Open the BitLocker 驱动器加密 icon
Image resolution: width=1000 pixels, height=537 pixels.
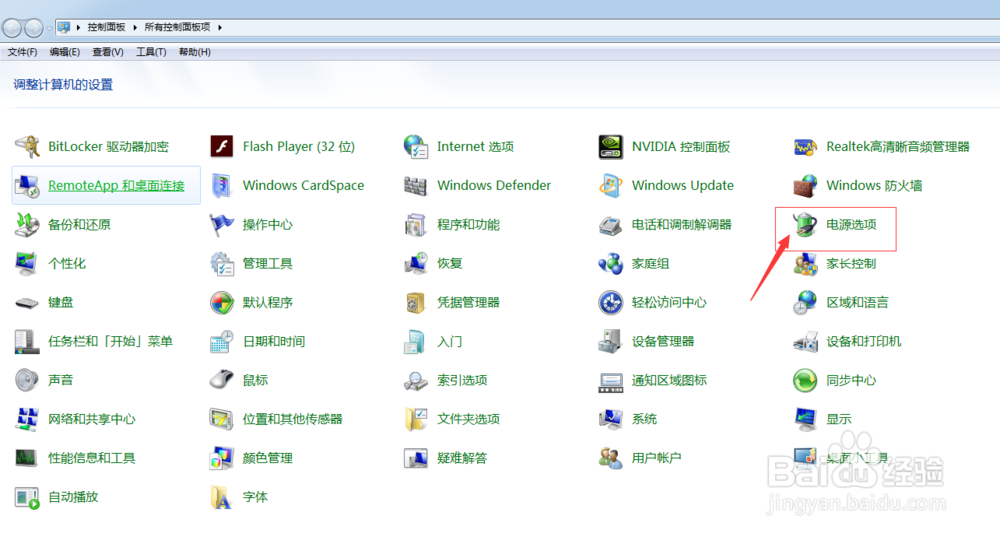tap(27, 147)
